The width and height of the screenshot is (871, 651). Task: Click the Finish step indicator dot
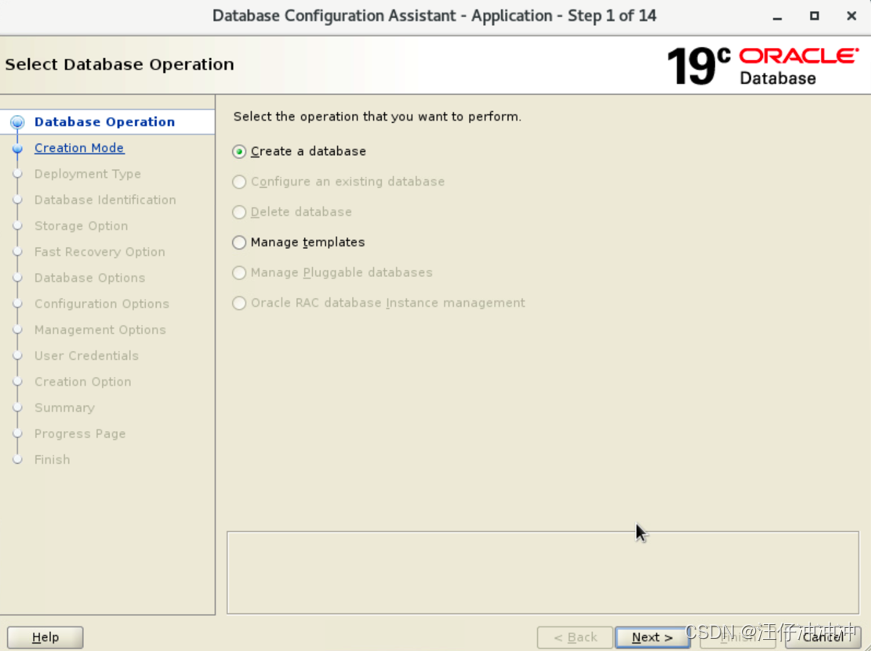[x=18, y=459]
